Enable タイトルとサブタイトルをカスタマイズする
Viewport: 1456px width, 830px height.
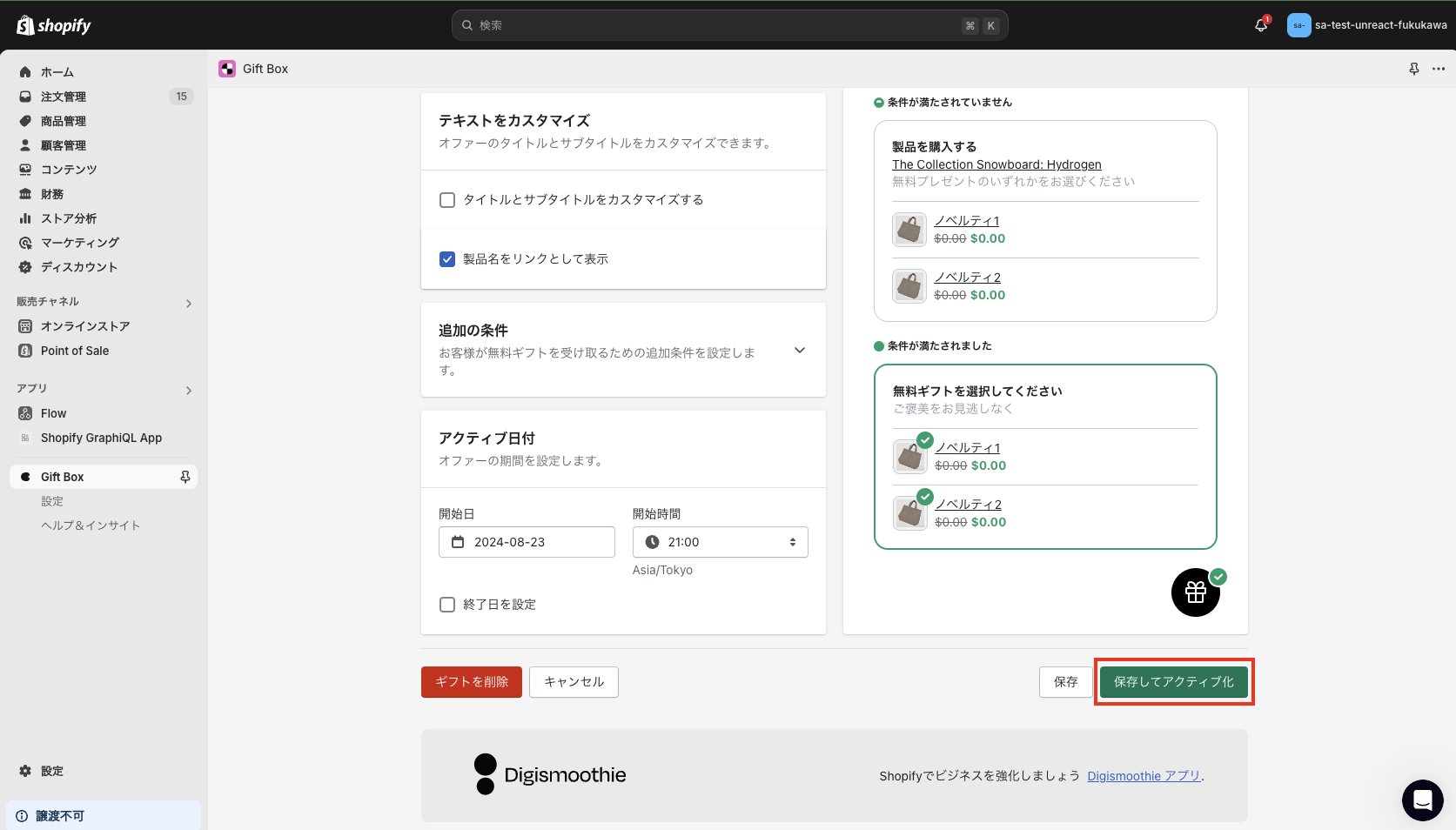pos(446,199)
